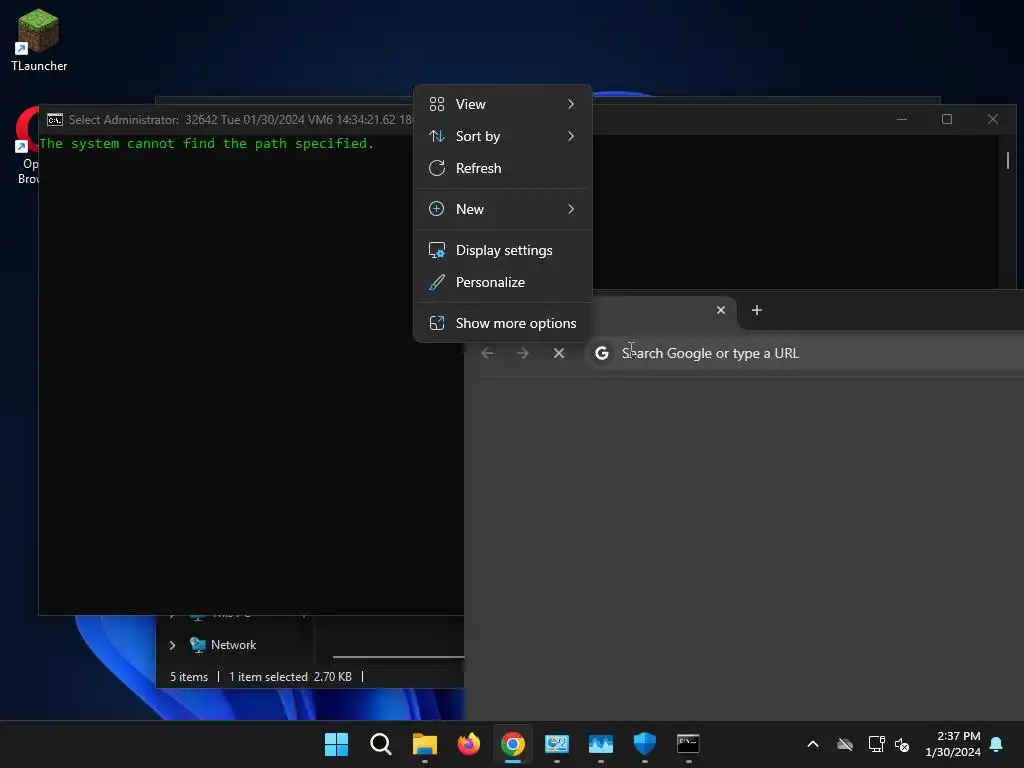Open Windows Security shield on taskbar
1024x768 pixels.
[x=645, y=744]
